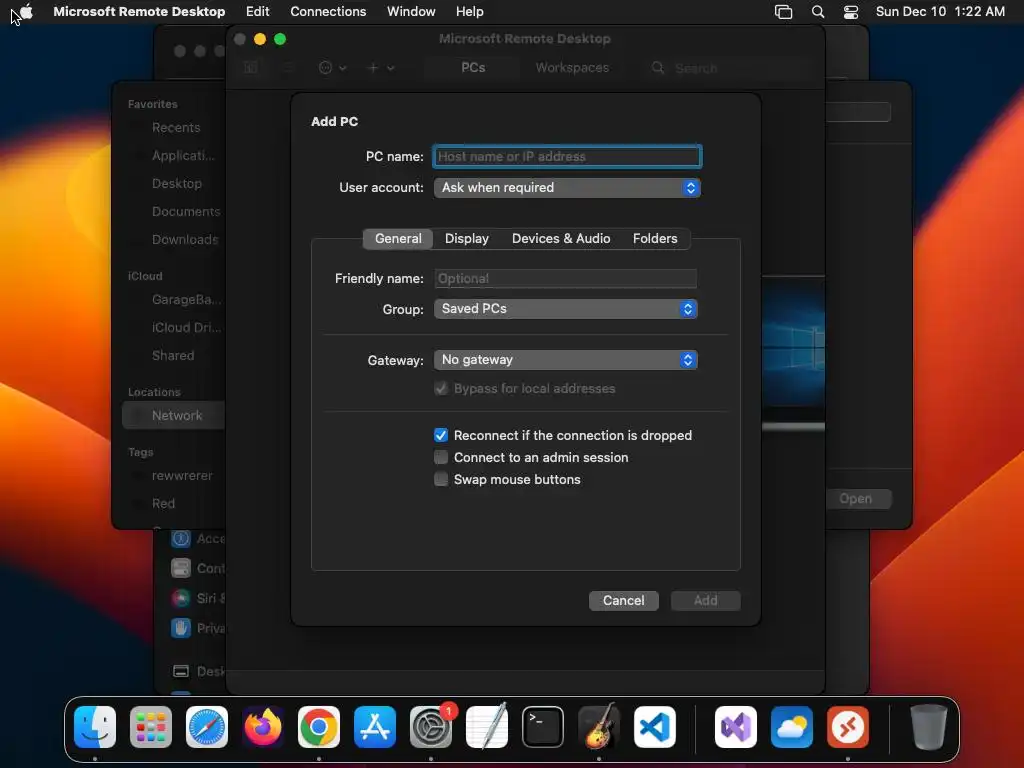Open the Apple menu
1024x768 pixels.
(x=26, y=11)
